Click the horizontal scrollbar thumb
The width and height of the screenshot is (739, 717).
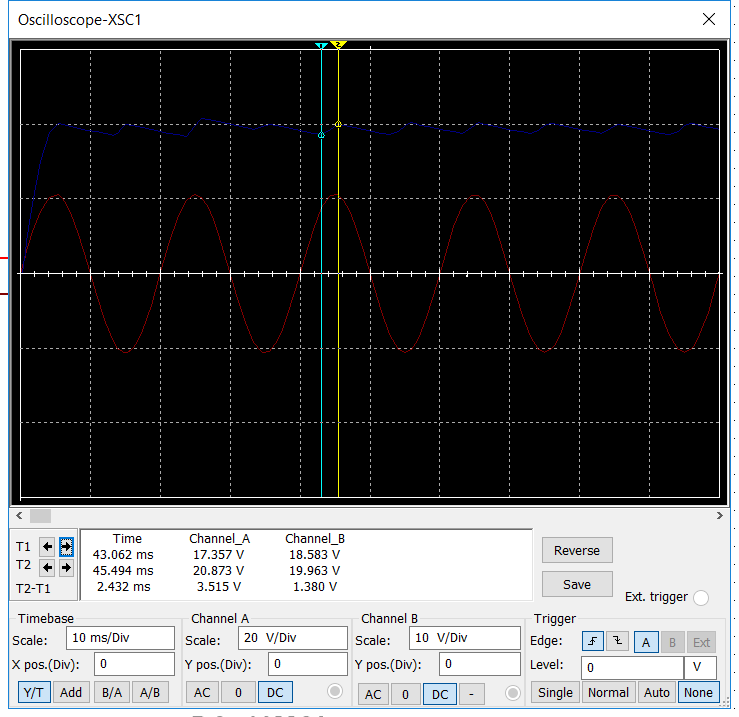40,515
